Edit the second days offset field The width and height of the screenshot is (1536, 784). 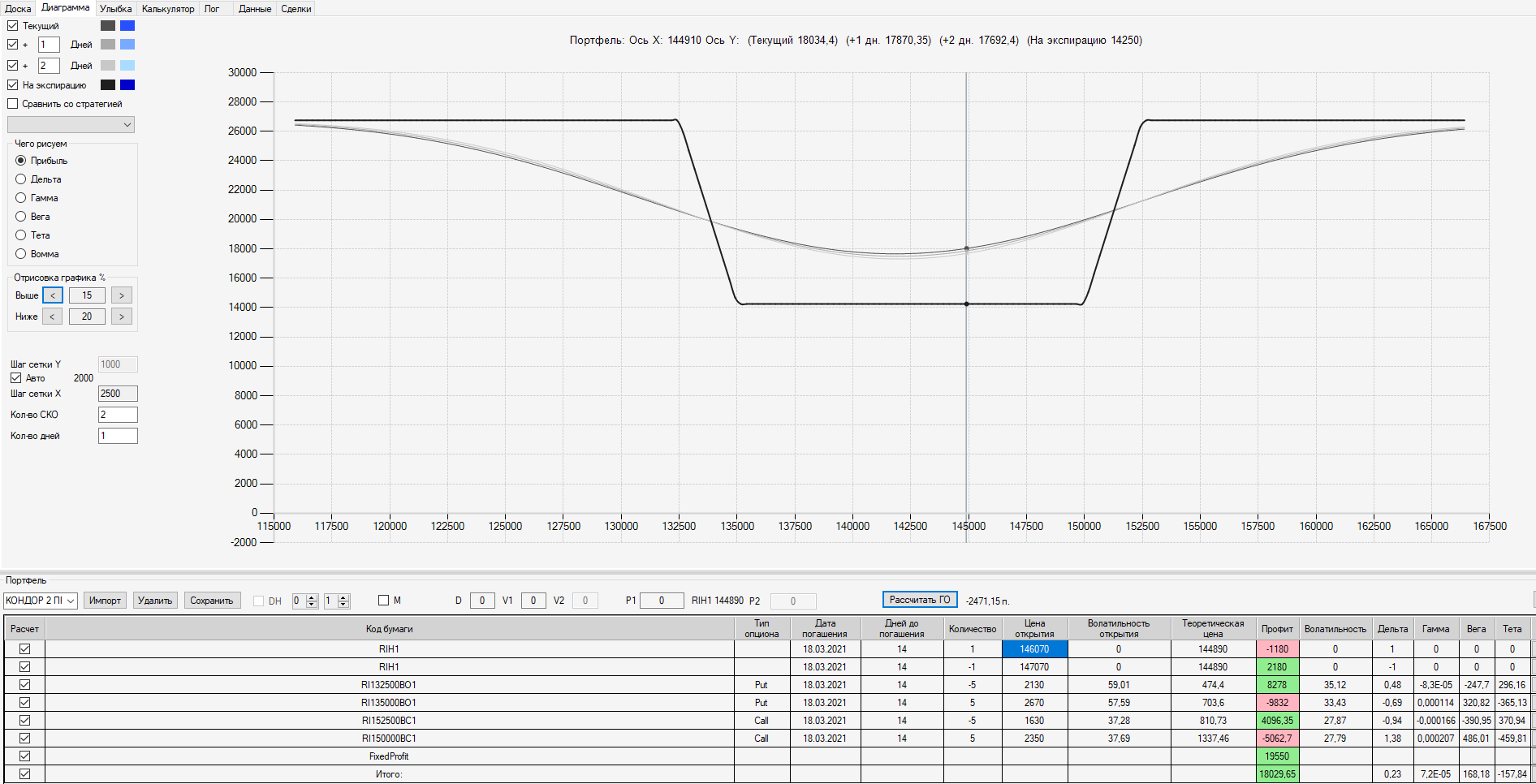(x=49, y=66)
